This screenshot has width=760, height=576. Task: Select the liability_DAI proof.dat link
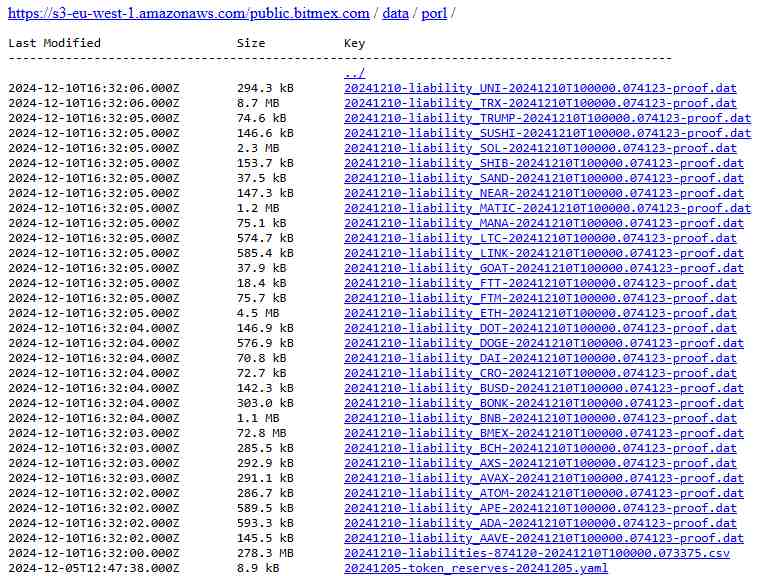pyautogui.click(x=540, y=359)
